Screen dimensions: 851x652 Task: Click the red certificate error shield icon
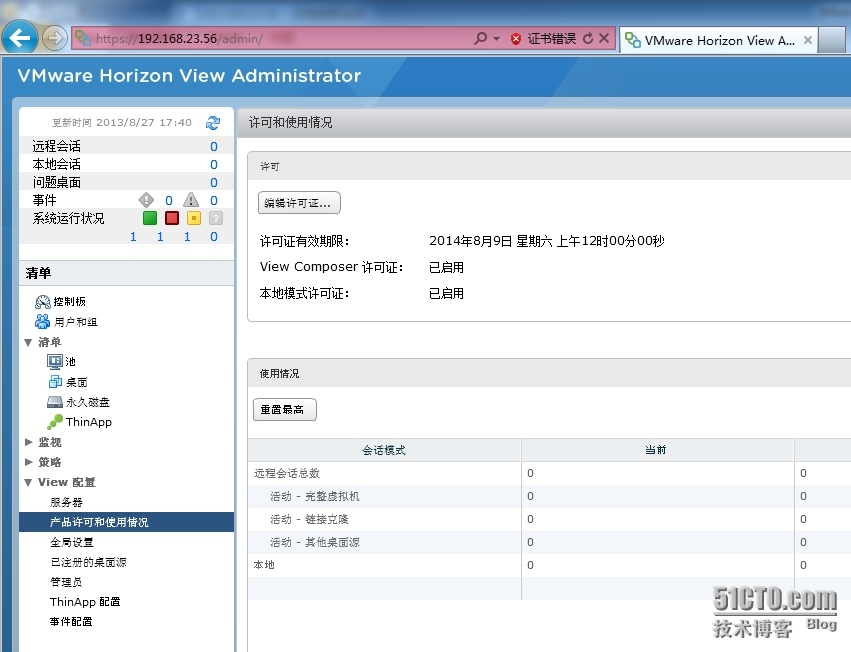tap(516, 39)
